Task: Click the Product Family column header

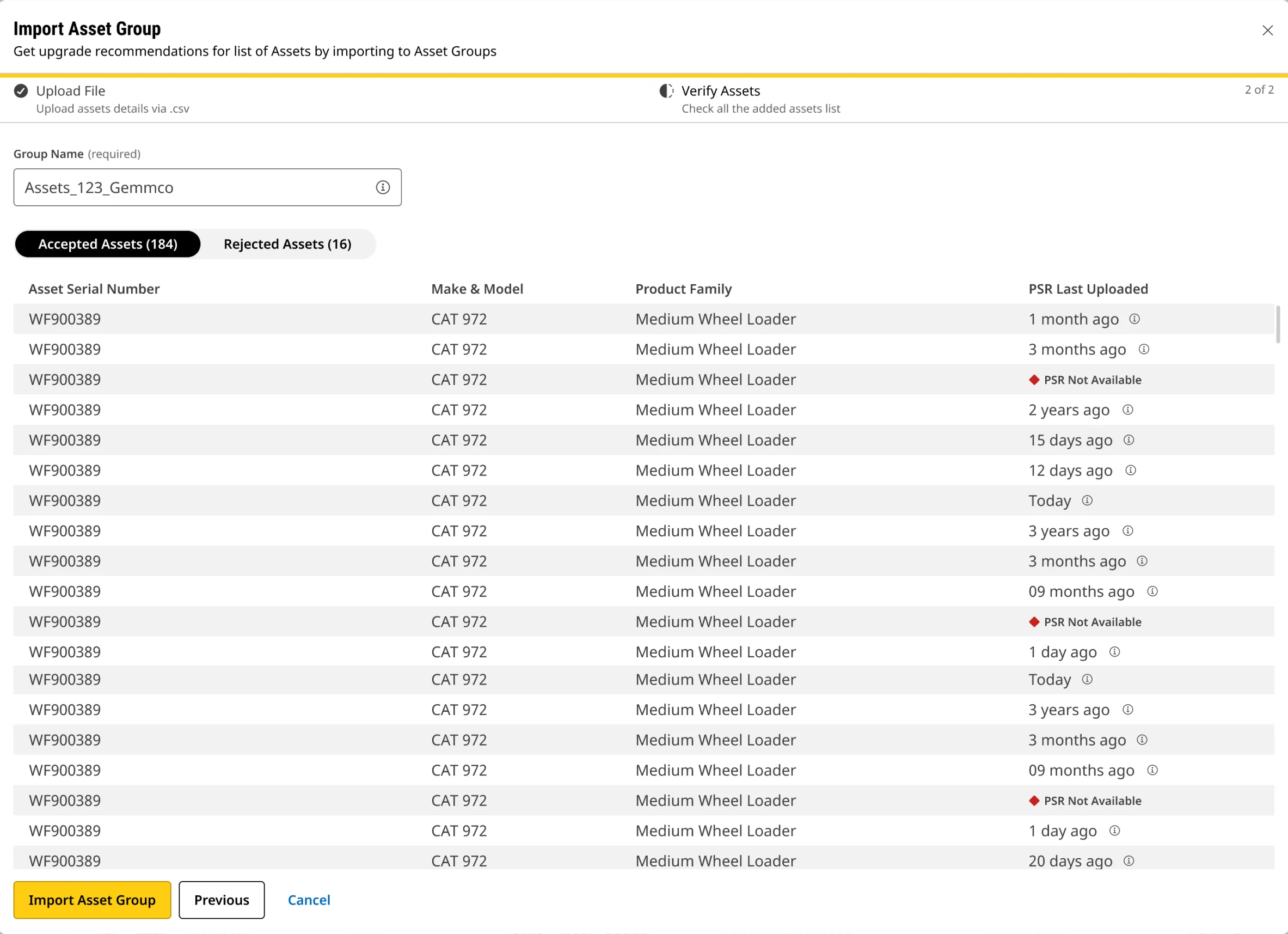Action: click(683, 289)
